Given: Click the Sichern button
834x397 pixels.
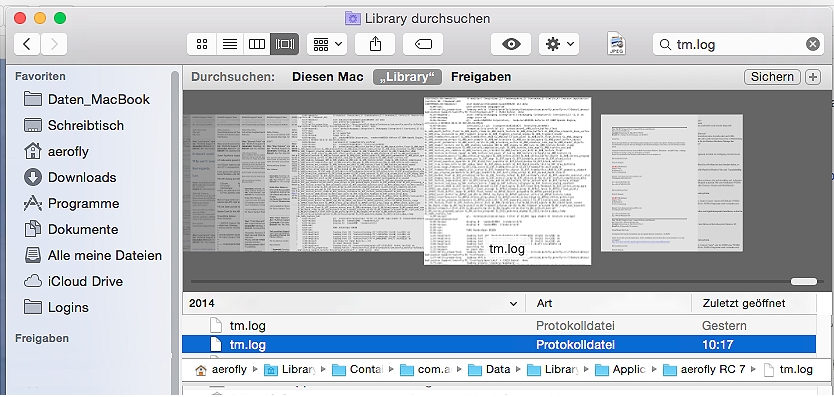Looking at the screenshot, I should (772, 77).
